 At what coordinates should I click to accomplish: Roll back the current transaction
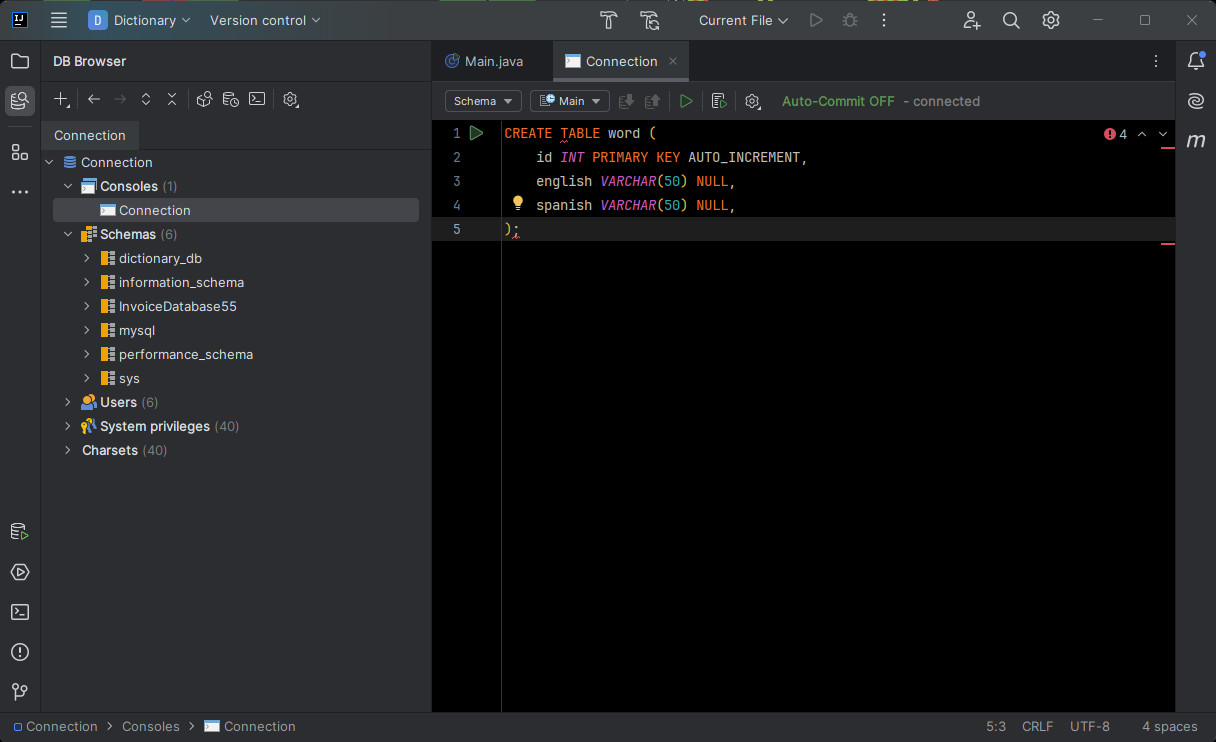click(x=652, y=100)
